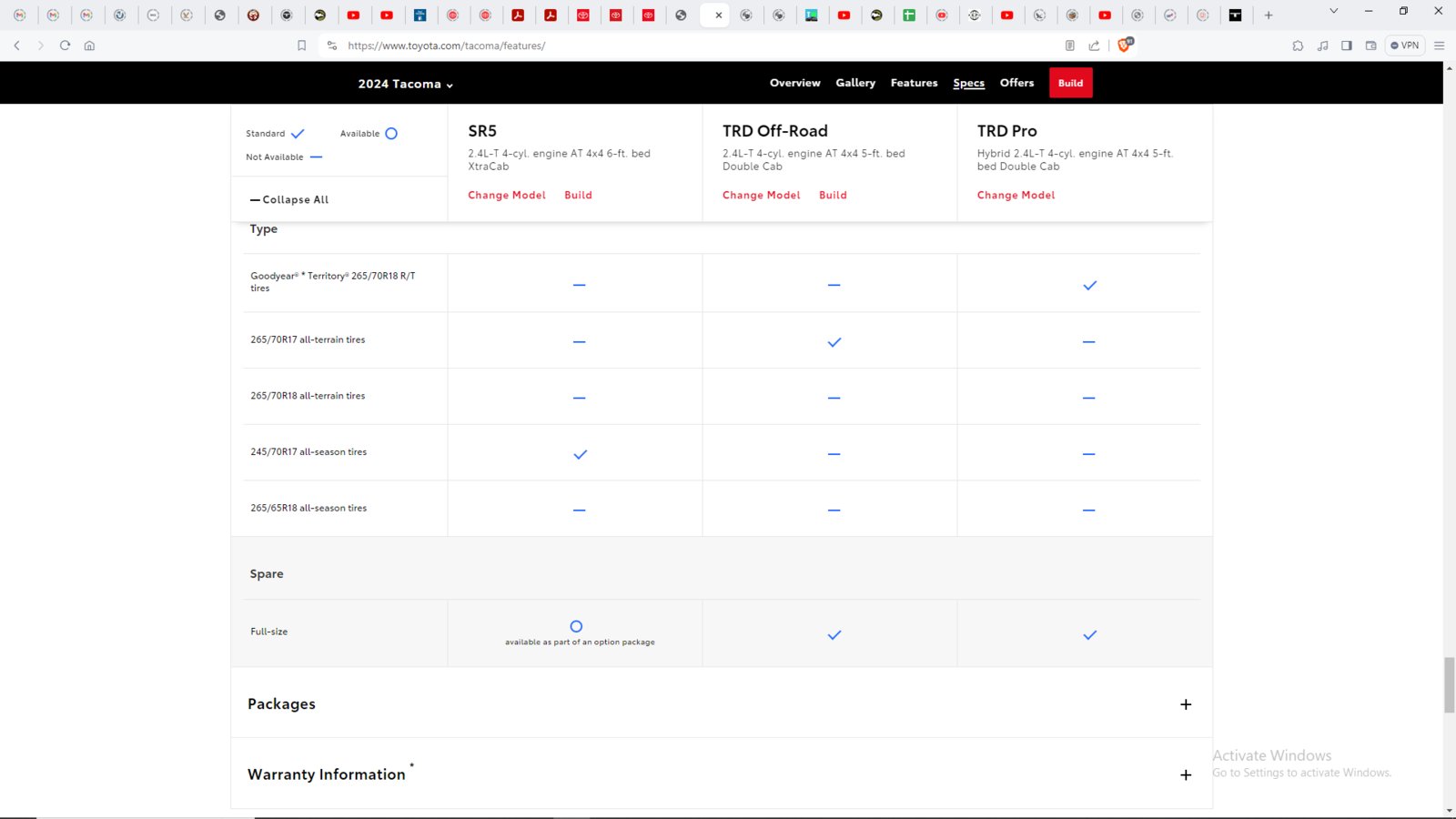Switch to the first Gmail tab
The width and height of the screenshot is (1456, 819).
(20, 15)
